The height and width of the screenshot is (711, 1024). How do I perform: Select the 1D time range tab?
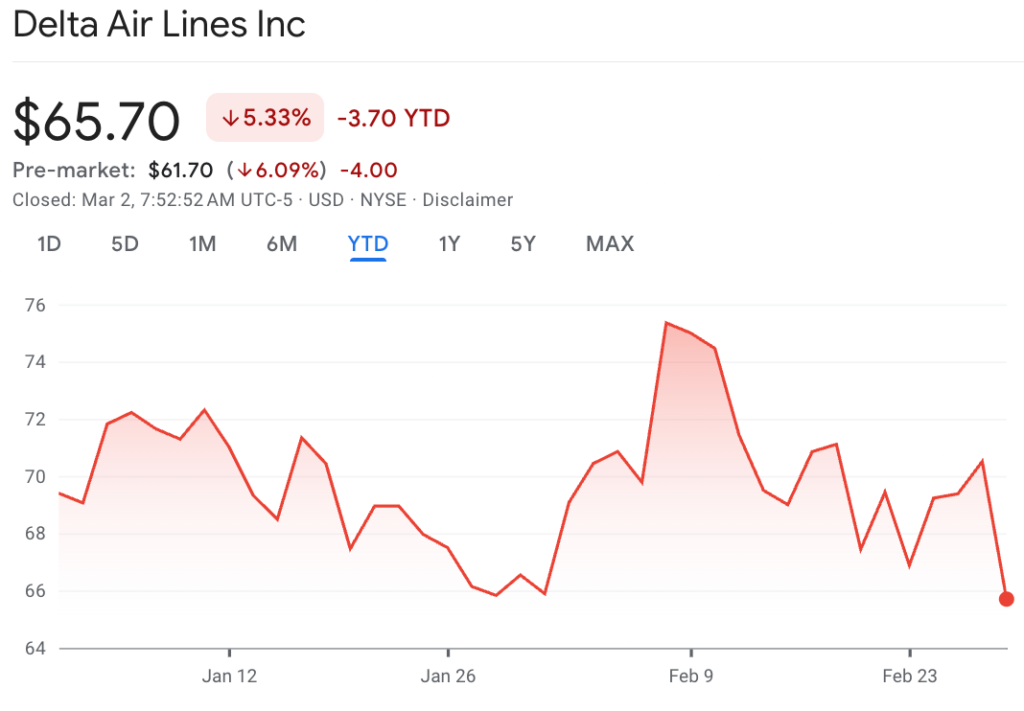pyautogui.click(x=49, y=244)
